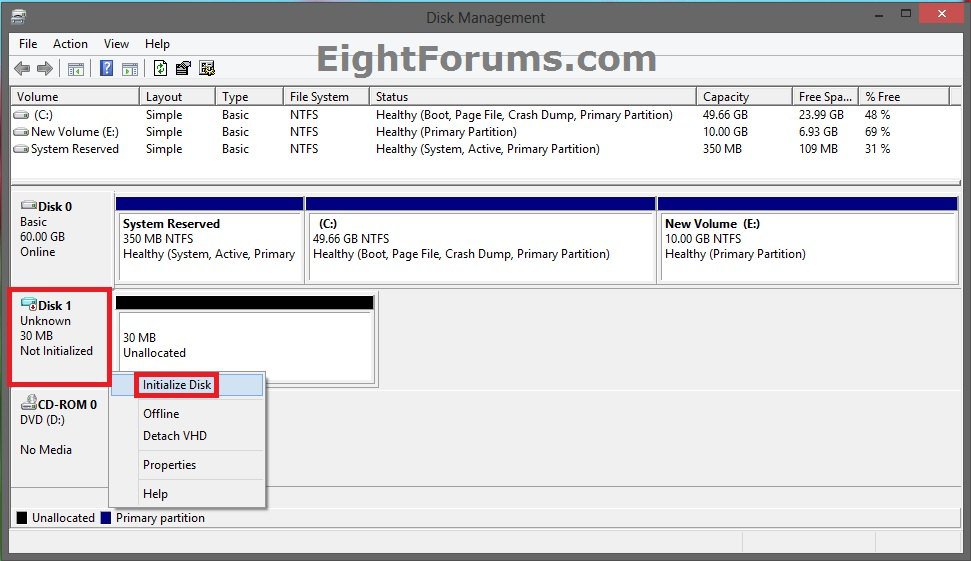
Task: Click the Show/Hide Console Tree icon
Action: 75,68
